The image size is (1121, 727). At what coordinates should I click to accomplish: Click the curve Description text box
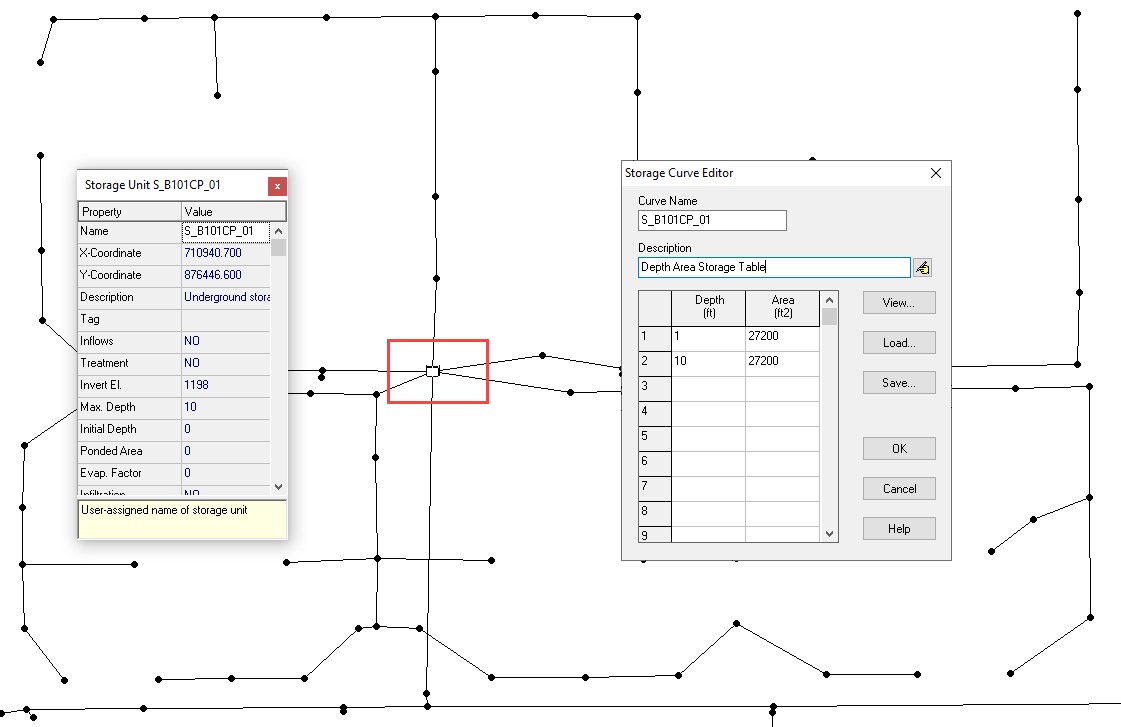click(773, 268)
